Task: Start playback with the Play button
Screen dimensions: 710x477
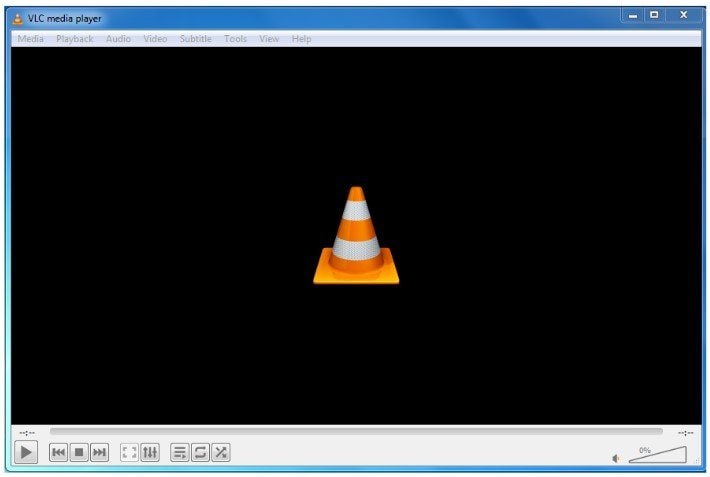Action: click(x=26, y=452)
